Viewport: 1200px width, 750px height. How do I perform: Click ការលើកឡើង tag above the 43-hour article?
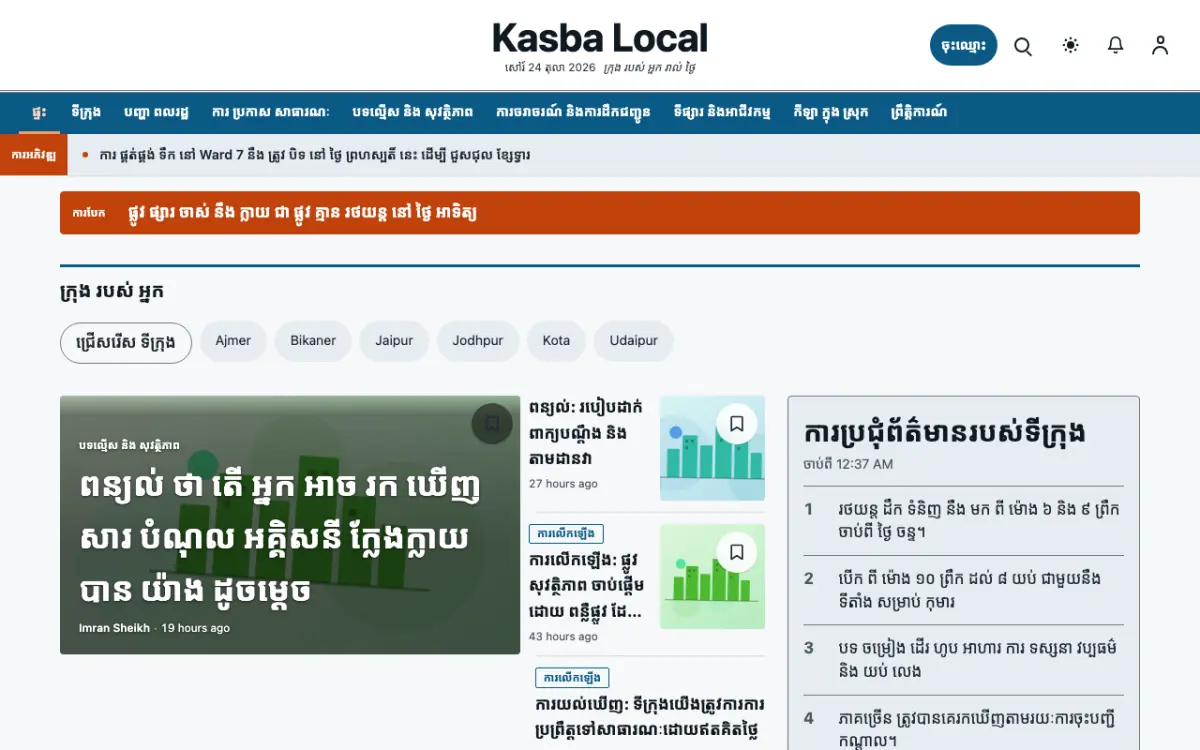[566, 534]
